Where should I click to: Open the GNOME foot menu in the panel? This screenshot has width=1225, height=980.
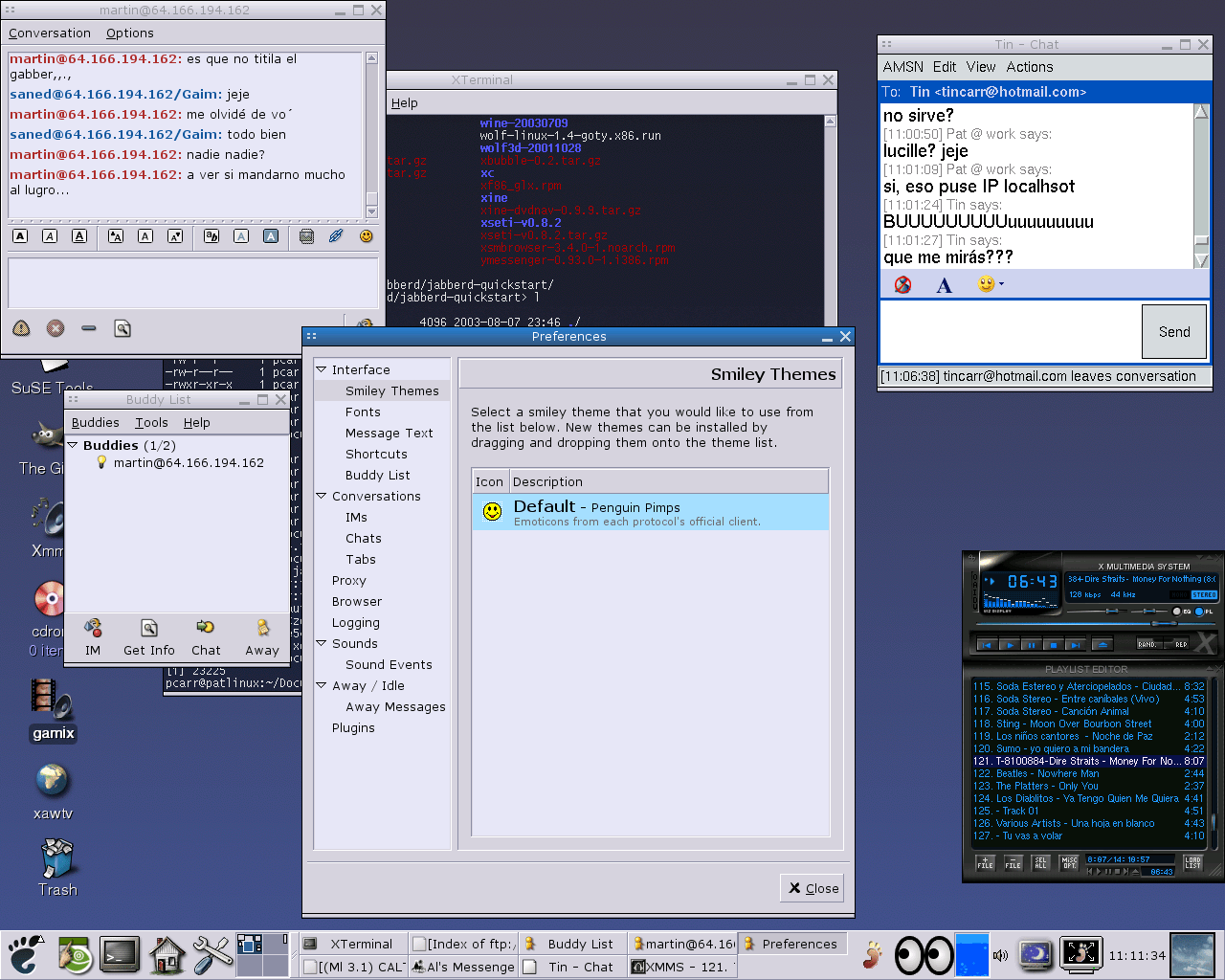pos(25,954)
